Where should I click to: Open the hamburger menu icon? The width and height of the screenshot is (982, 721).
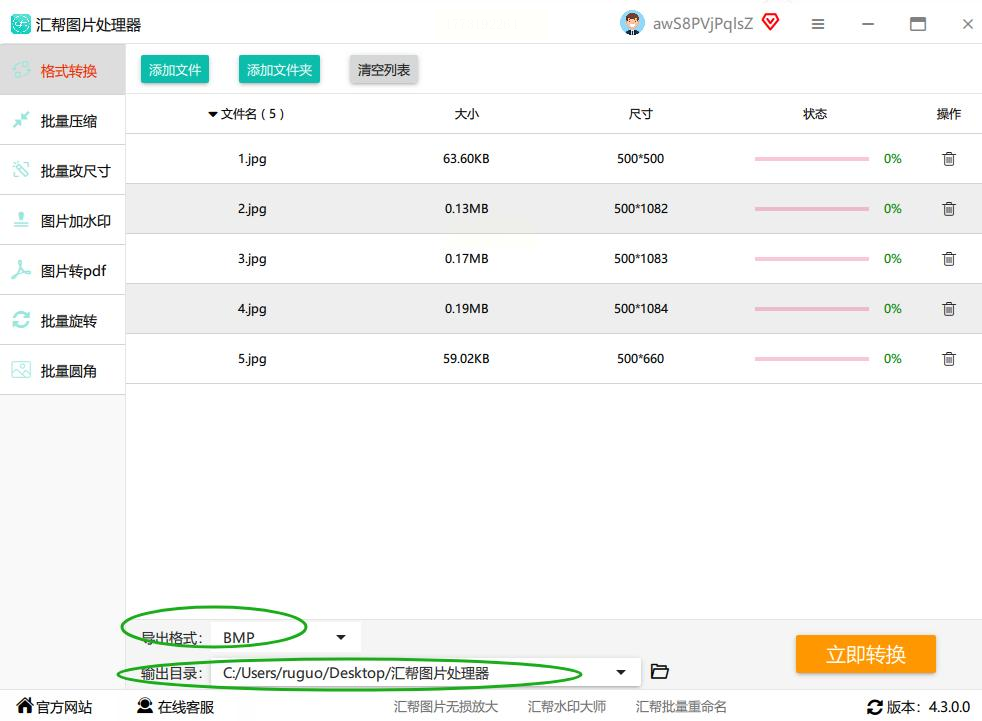(818, 24)
